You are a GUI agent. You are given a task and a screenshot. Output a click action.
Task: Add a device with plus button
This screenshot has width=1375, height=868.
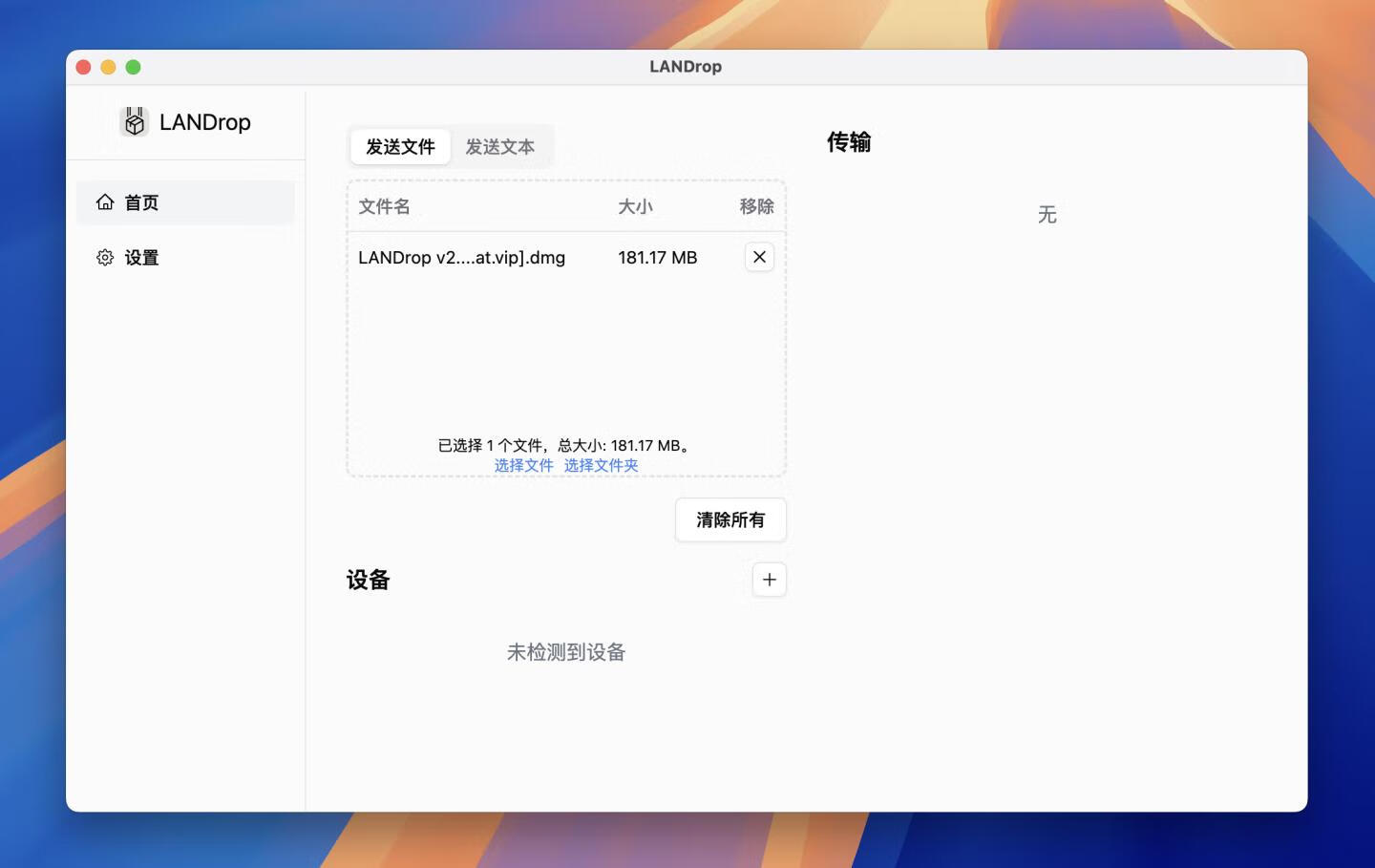[x=770, y=580]
